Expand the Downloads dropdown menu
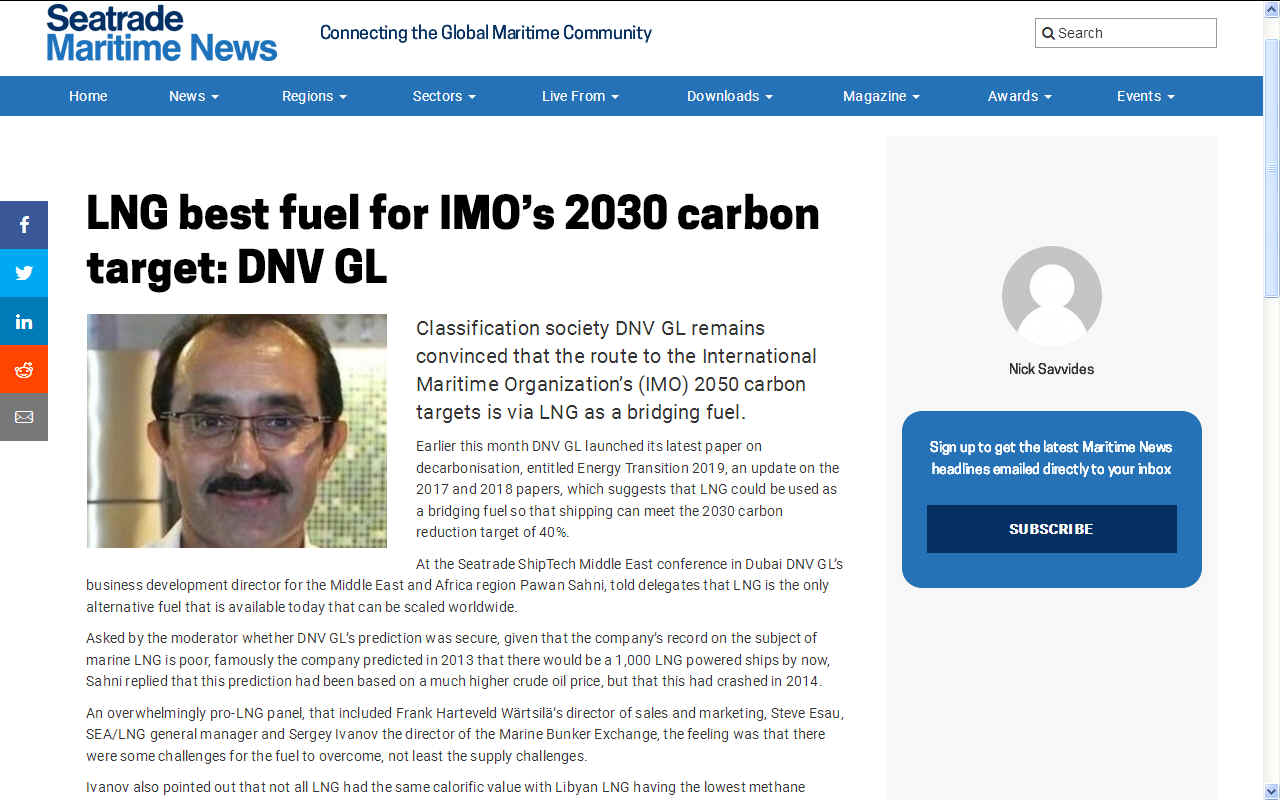 [x=729, y=96]
